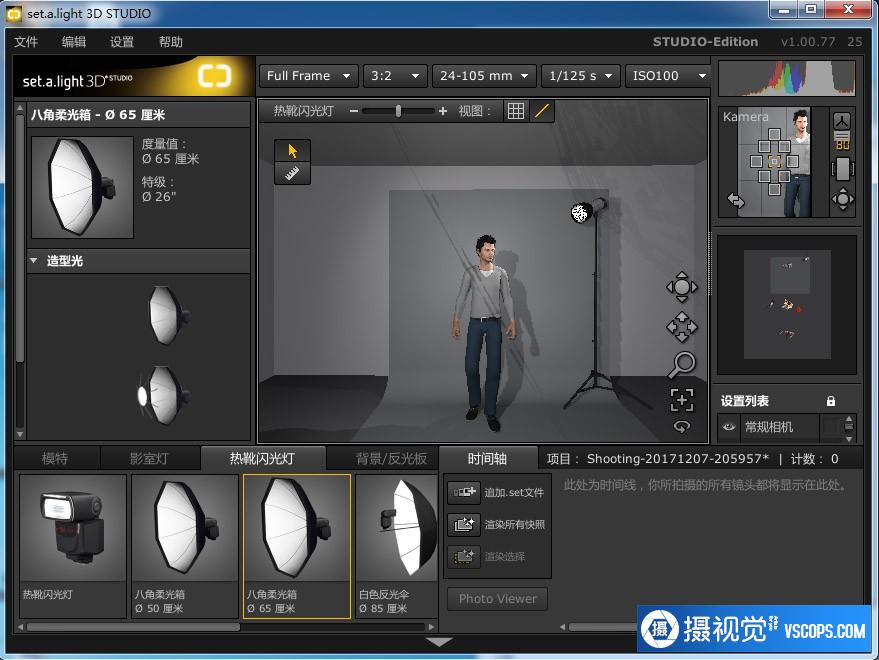This screenshot has width=879, height=660.
Task: Activate the ruler measurement tool
Action: (x=292, y=173)
